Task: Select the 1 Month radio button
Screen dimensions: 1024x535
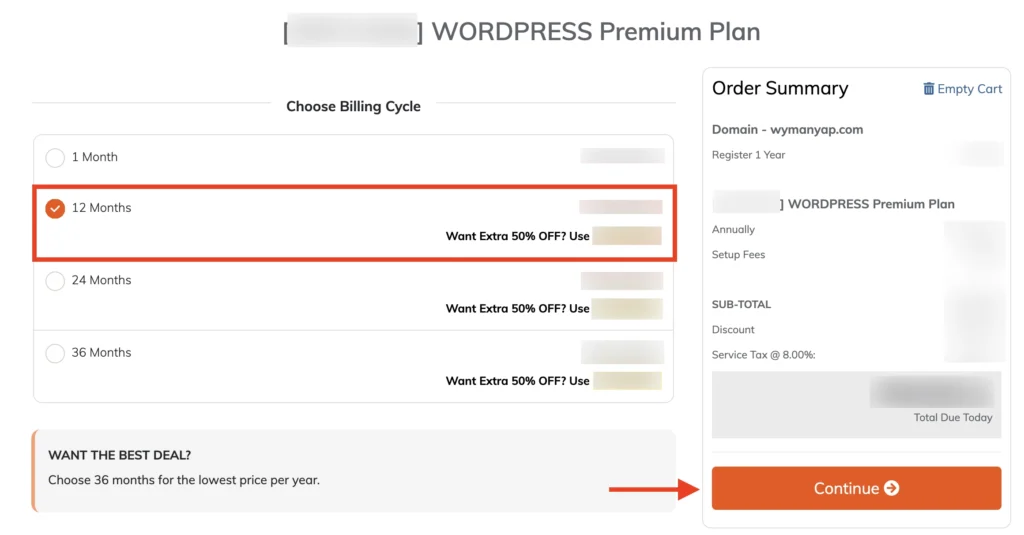Action: pyautogui.click(x=55, y=157)
